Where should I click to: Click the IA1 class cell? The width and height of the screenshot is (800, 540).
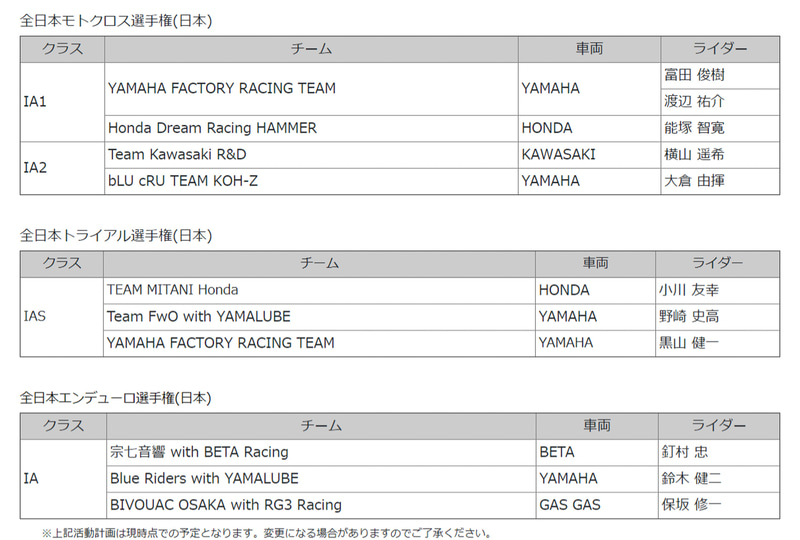(35, 102)
